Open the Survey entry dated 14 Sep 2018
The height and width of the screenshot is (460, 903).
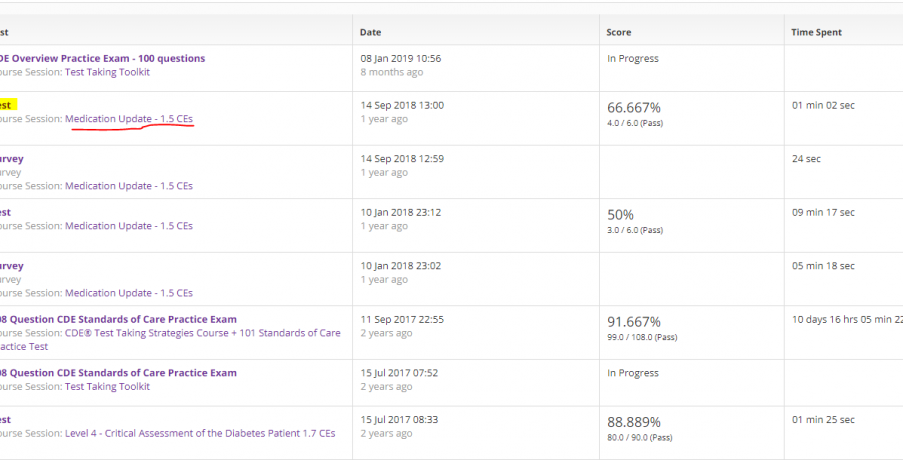pos(11,158)
